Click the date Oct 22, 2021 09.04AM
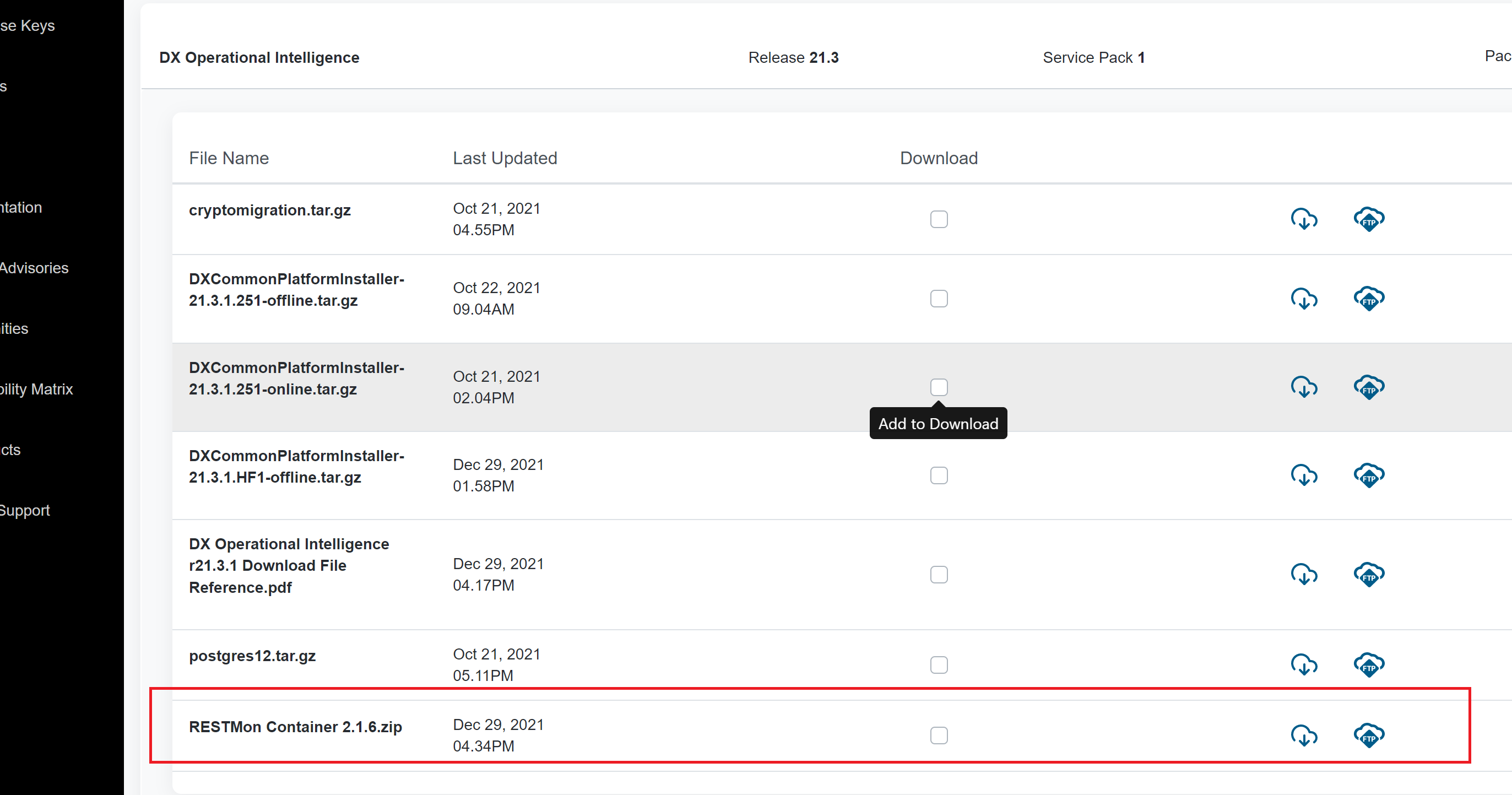 tap(496, 298)
